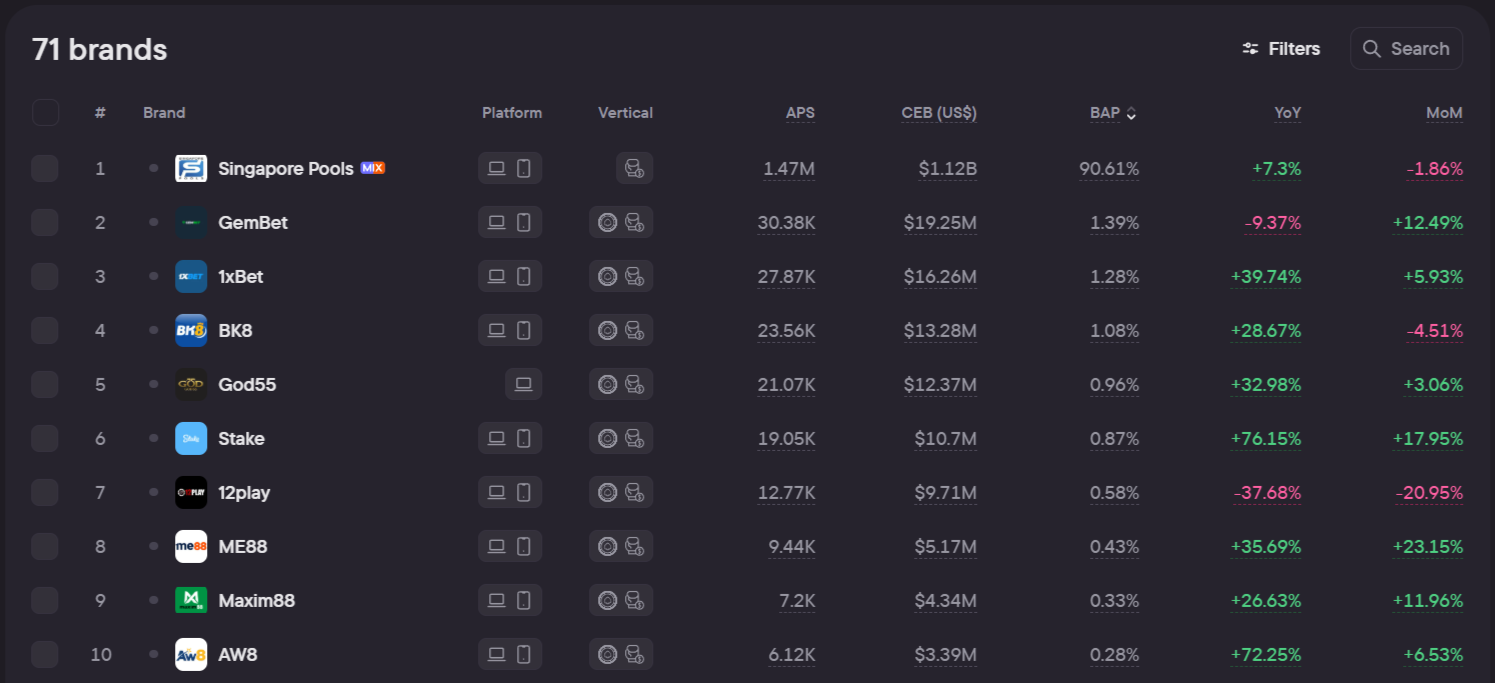The image size is (1495, 683).
Task: Select the 12play row checkbox
Action: coord(45,492)
